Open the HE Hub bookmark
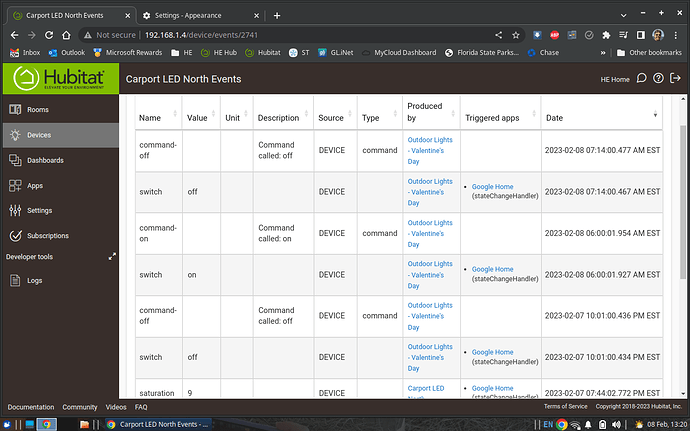 click(x=218, y=52)
